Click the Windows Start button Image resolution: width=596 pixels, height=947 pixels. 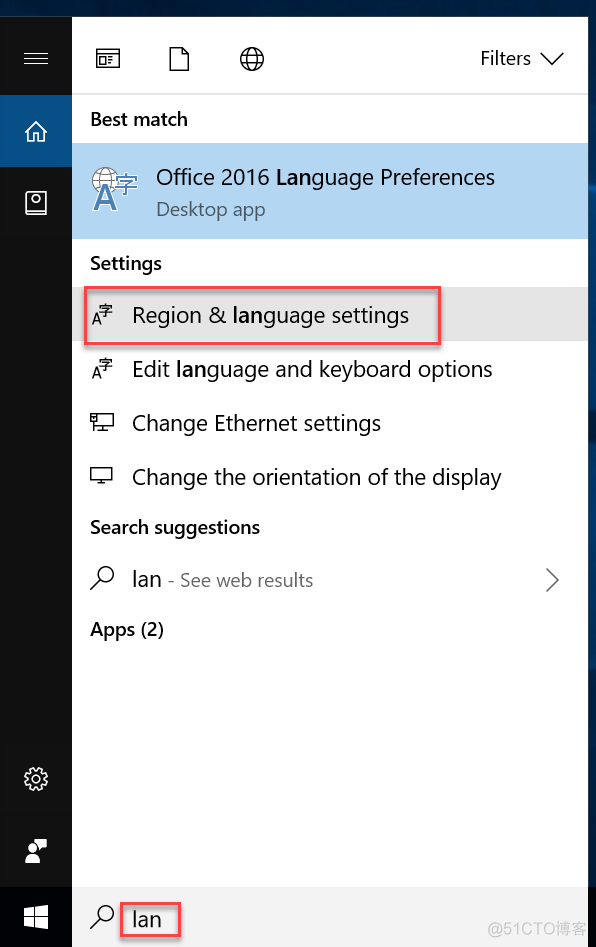point(36,917)
